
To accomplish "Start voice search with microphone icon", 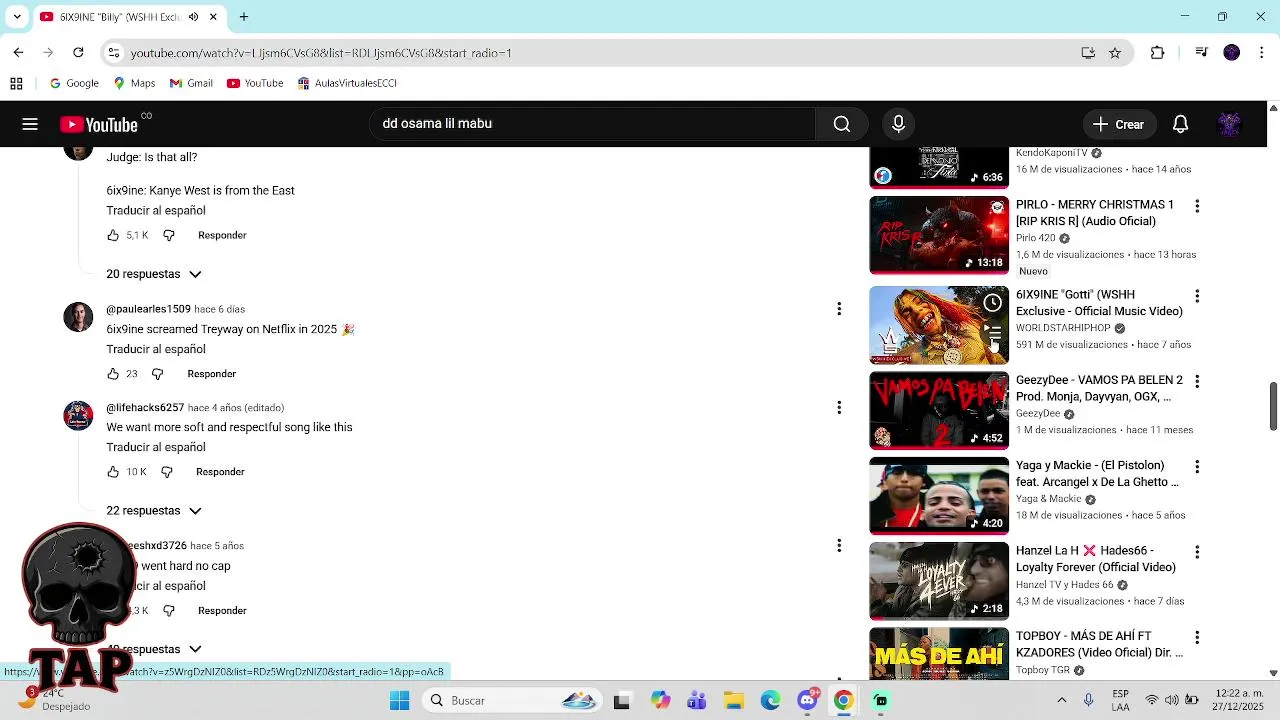I will [898, 124].
